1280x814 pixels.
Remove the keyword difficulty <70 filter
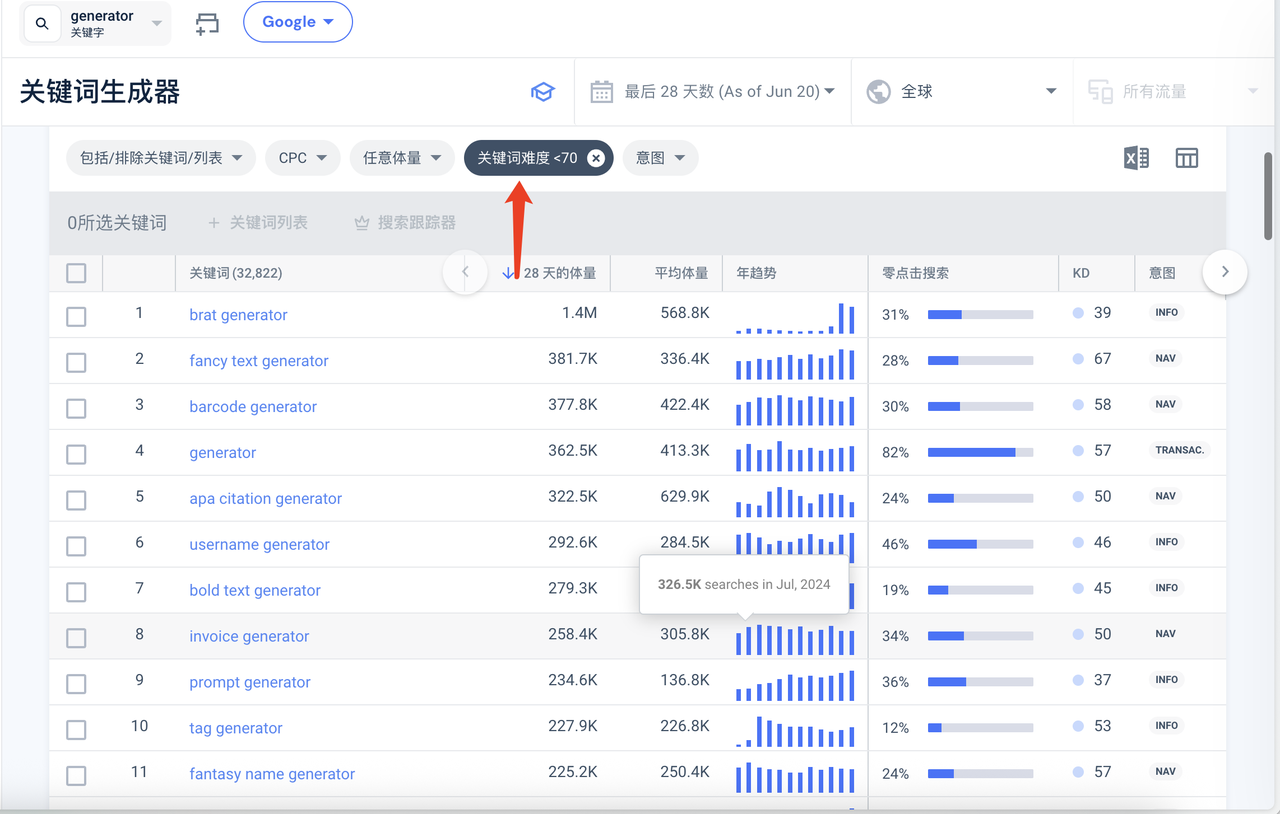tap(596, 158)
